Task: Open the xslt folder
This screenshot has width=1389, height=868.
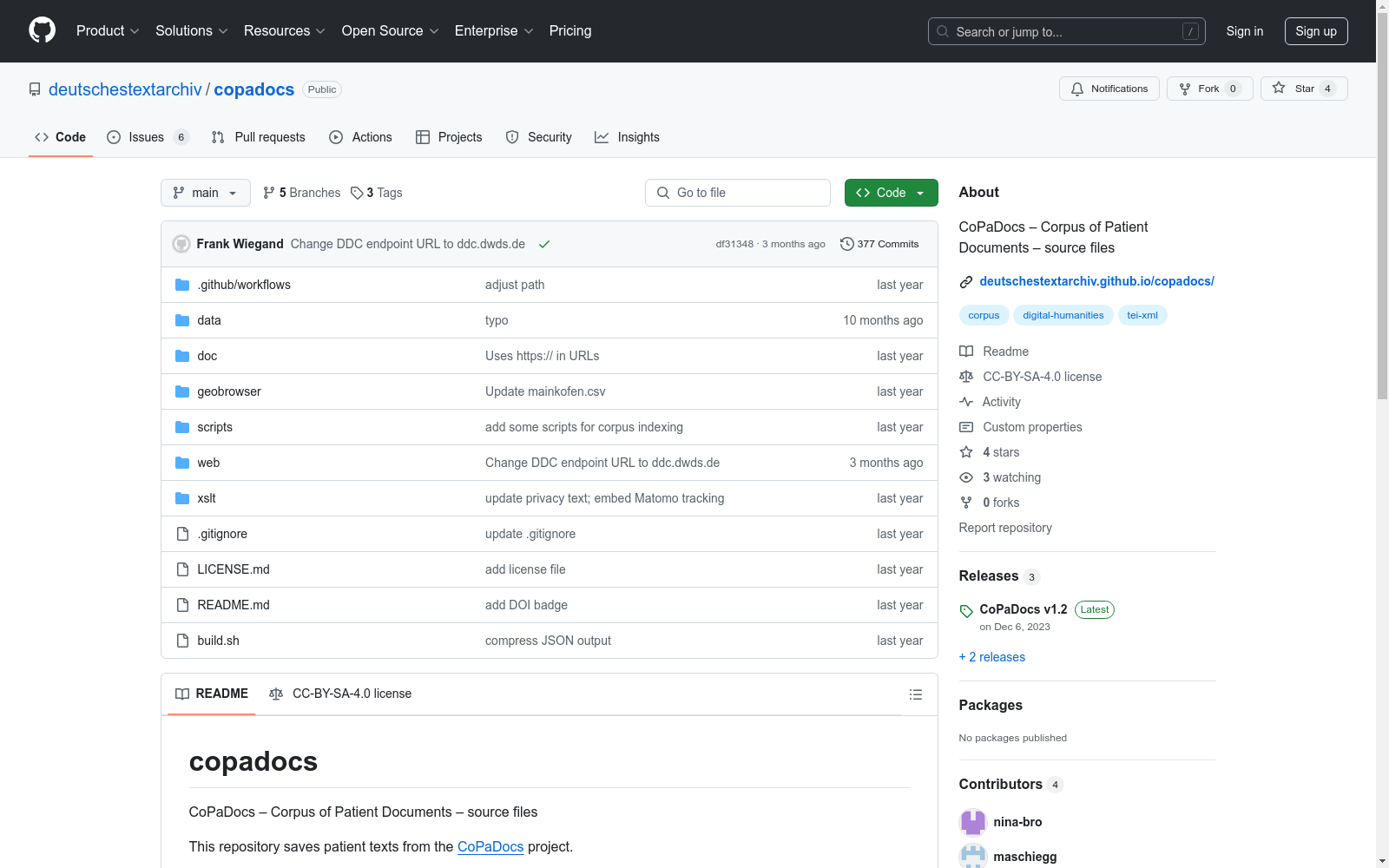Action: (207, 498)
